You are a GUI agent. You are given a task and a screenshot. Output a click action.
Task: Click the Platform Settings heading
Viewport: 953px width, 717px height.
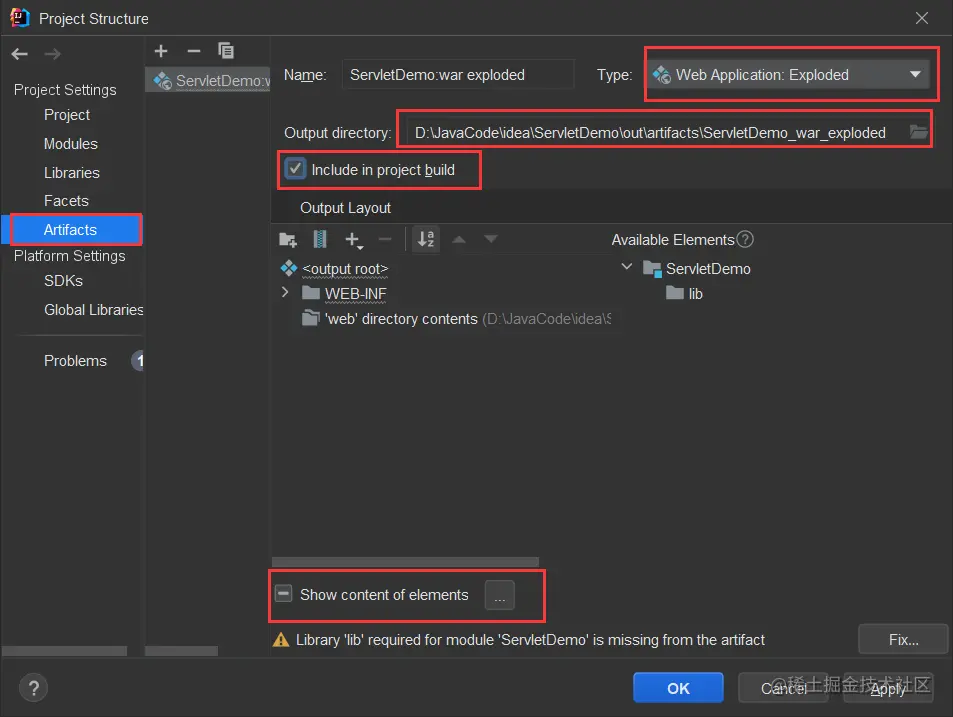click(x=69, y=256)
